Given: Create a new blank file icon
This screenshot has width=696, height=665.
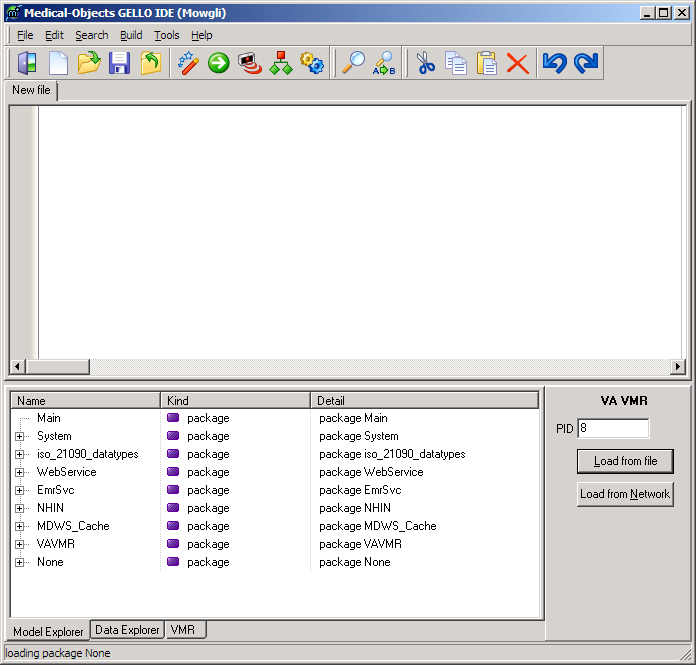Looking at the screenshot, I should click(x=58, y=63).
